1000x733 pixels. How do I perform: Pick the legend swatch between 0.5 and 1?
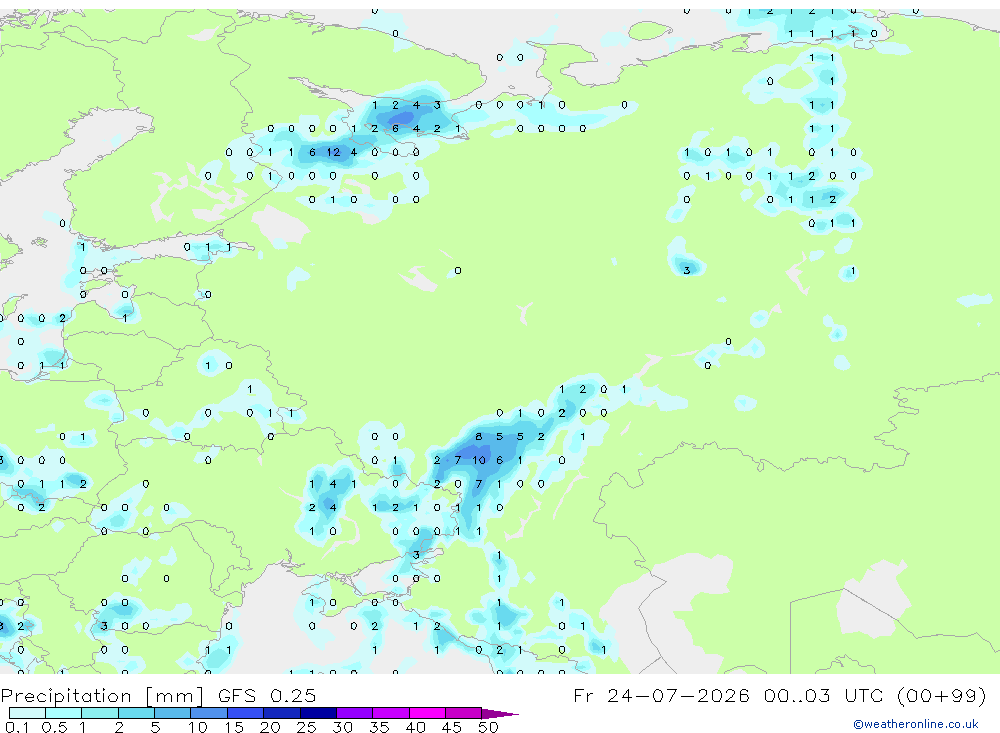[x=64, y=713]
